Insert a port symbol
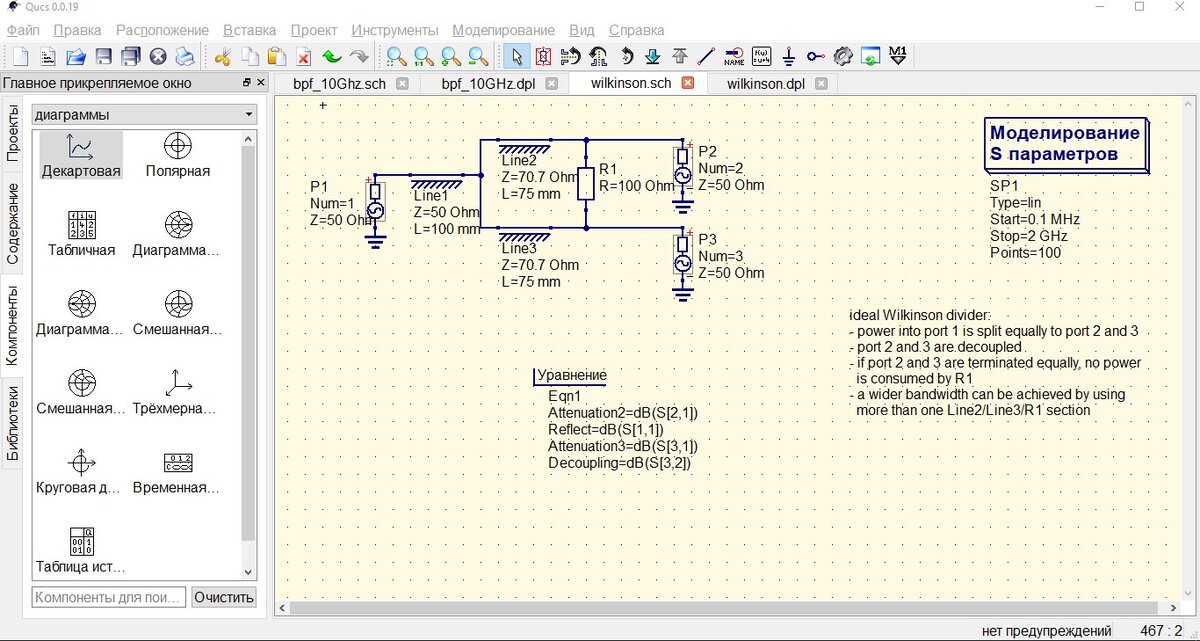This screenshot has height=641, width=1200. click(x=816, y=56)
